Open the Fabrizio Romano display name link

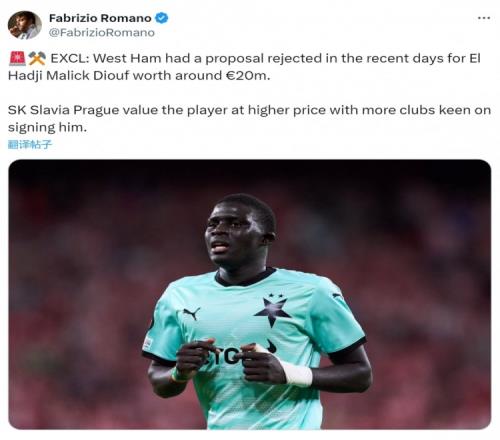pos(100,18)
